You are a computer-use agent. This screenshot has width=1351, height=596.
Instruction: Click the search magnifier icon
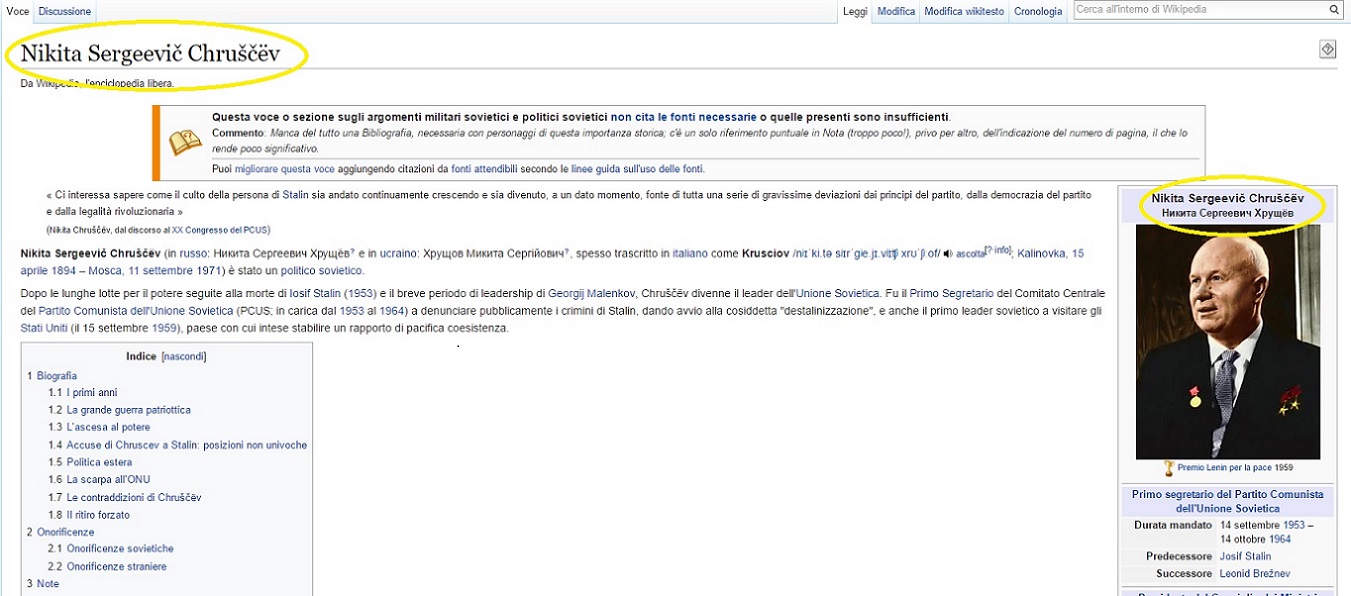coord(1334,10)
